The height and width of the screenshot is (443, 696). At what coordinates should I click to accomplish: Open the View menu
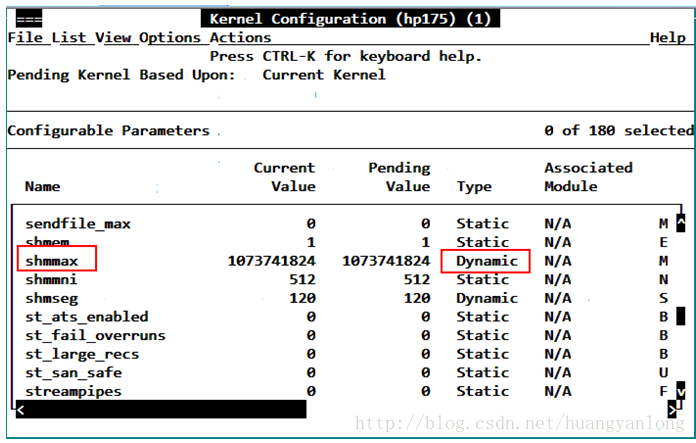coord(113,38)
